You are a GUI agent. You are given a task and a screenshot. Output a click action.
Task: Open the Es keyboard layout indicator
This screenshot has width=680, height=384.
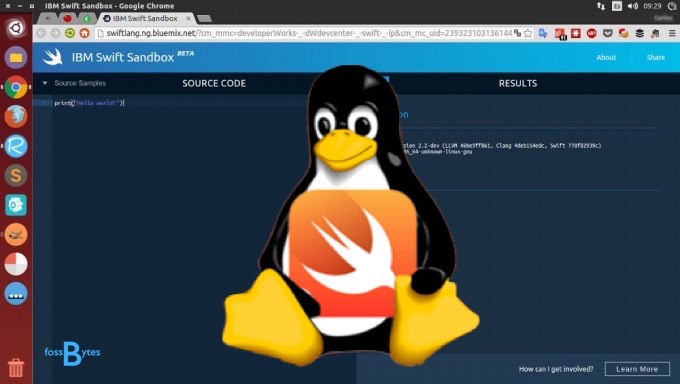tap(617, 6)
